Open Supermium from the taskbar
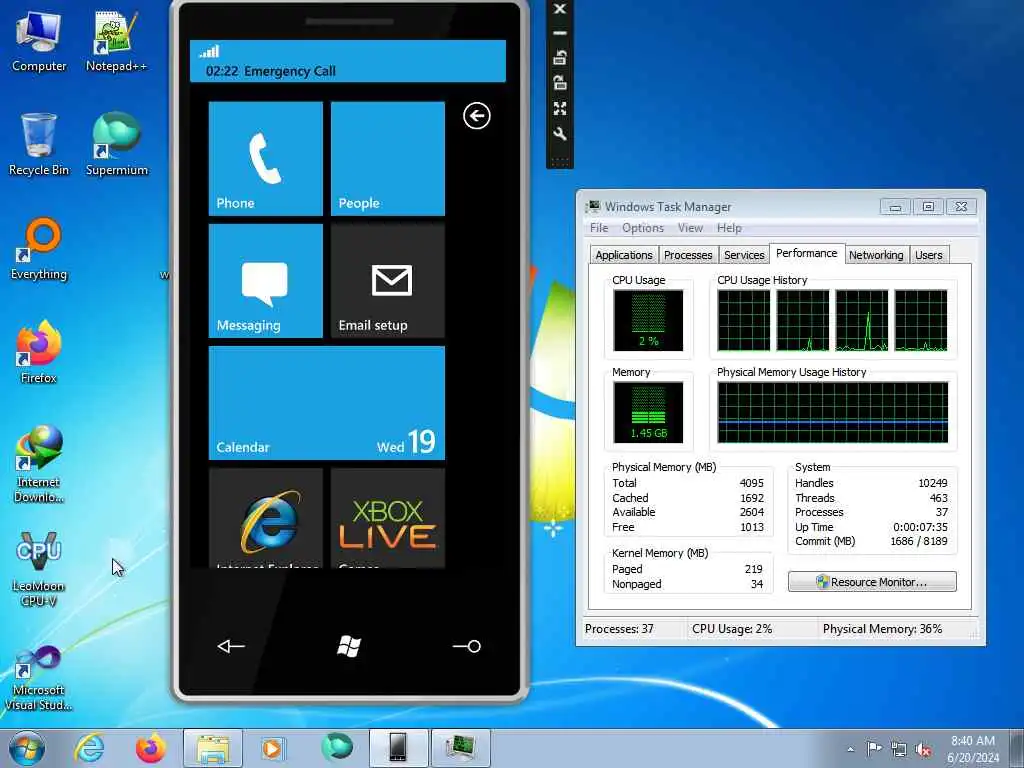 337,748
